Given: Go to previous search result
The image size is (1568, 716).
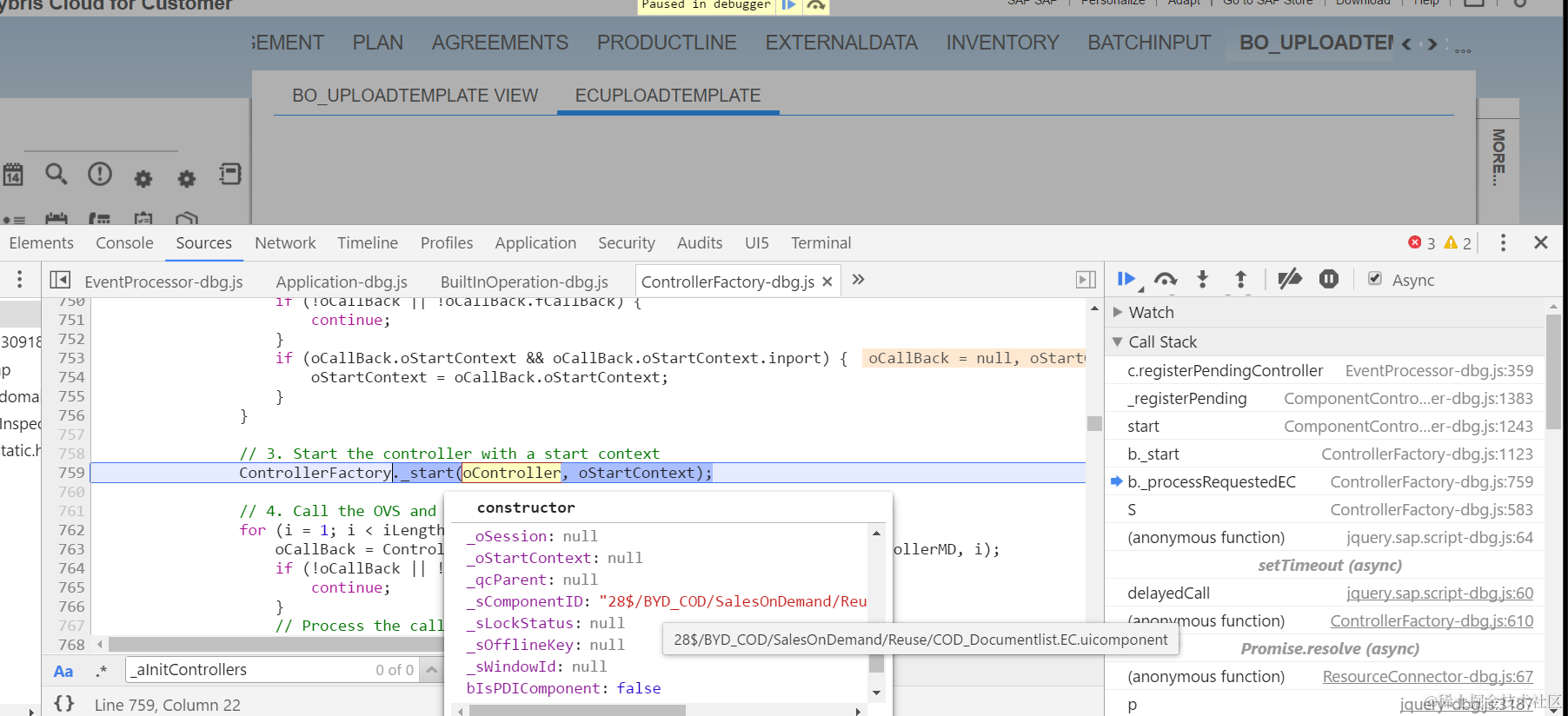Looking at the screenshot, I should click(x=432, y=670).
